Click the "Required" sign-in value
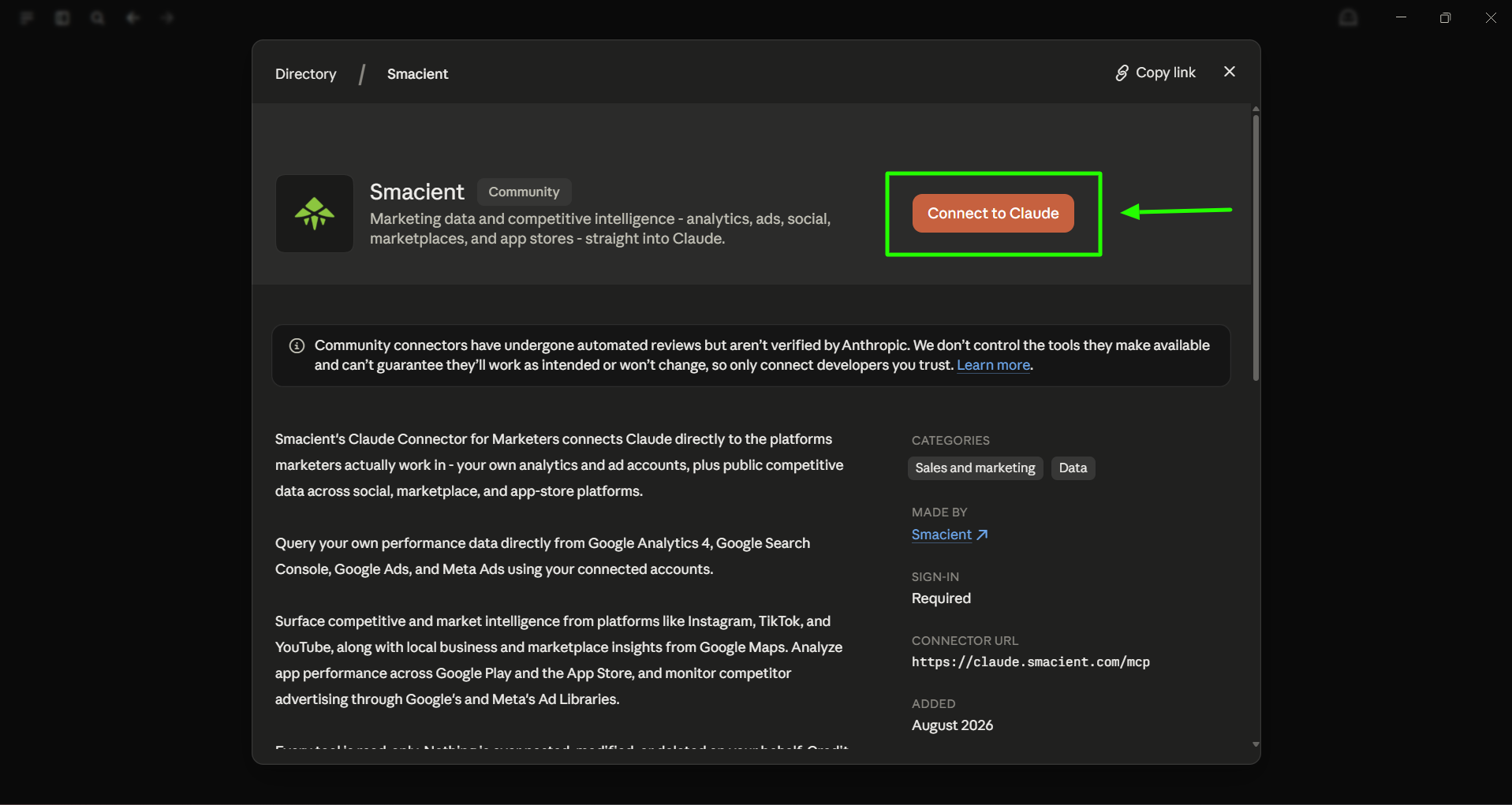This screenshot has height=805, width=1512. click(x=941, y=598)
